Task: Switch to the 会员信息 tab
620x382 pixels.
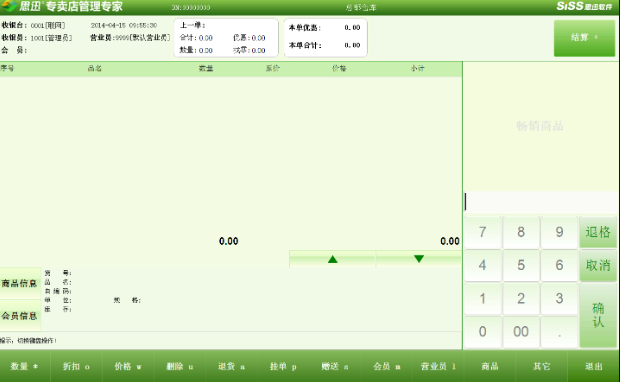Action: pyautogui.click(x=20, y=316)
